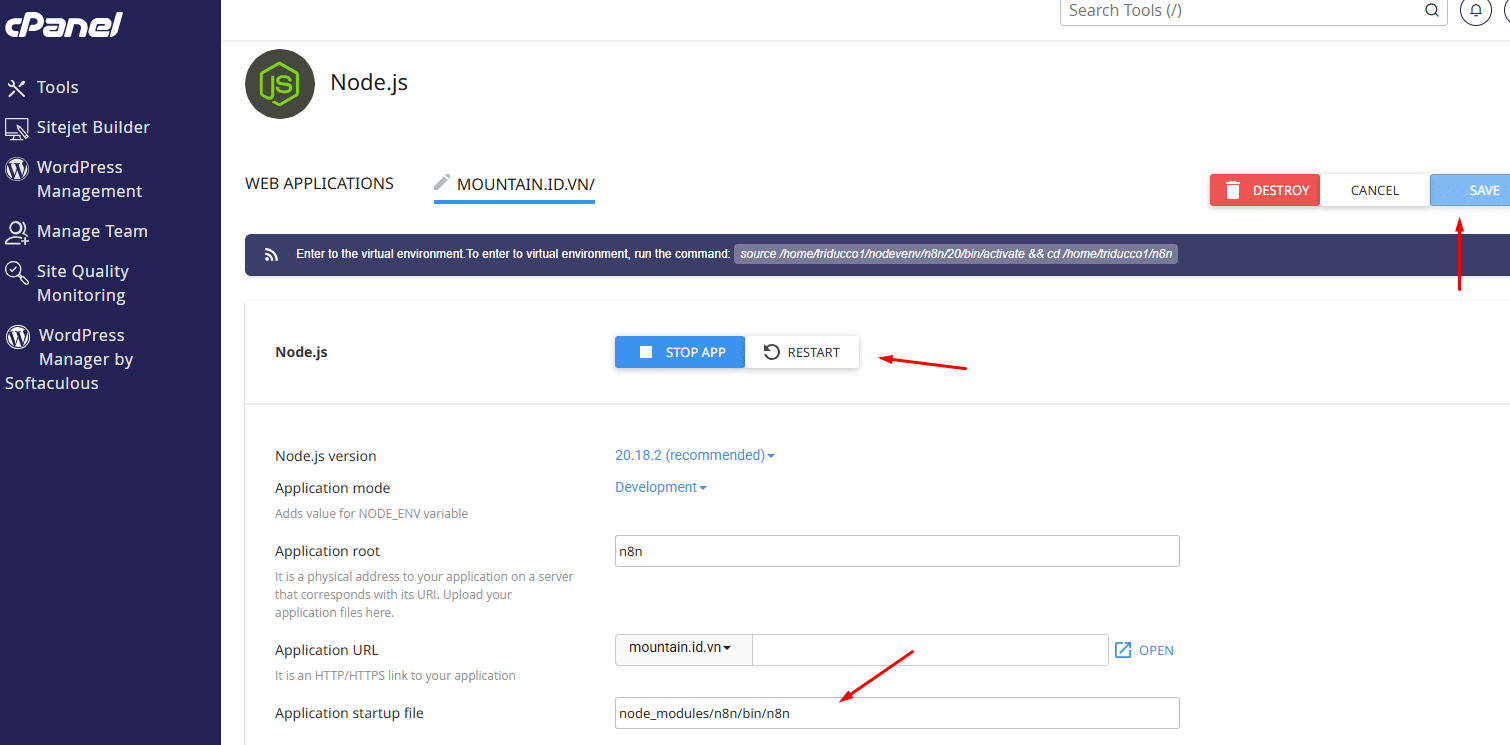Switch to the Web Applications tab
Screen dimensions: 1510x745
pyautogui.click(x=319, y=183)
